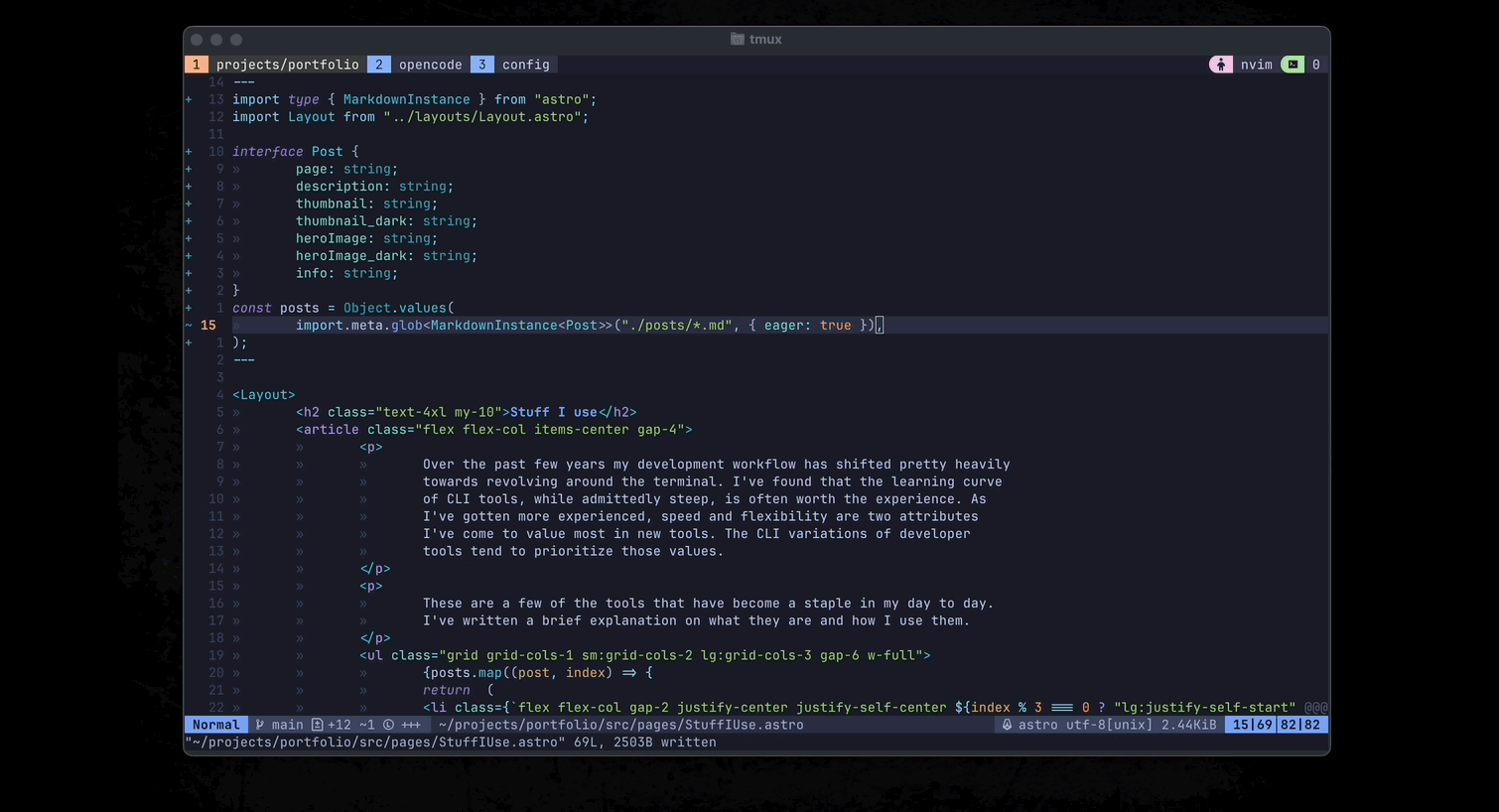Click the Normal mode indicator

215,725
